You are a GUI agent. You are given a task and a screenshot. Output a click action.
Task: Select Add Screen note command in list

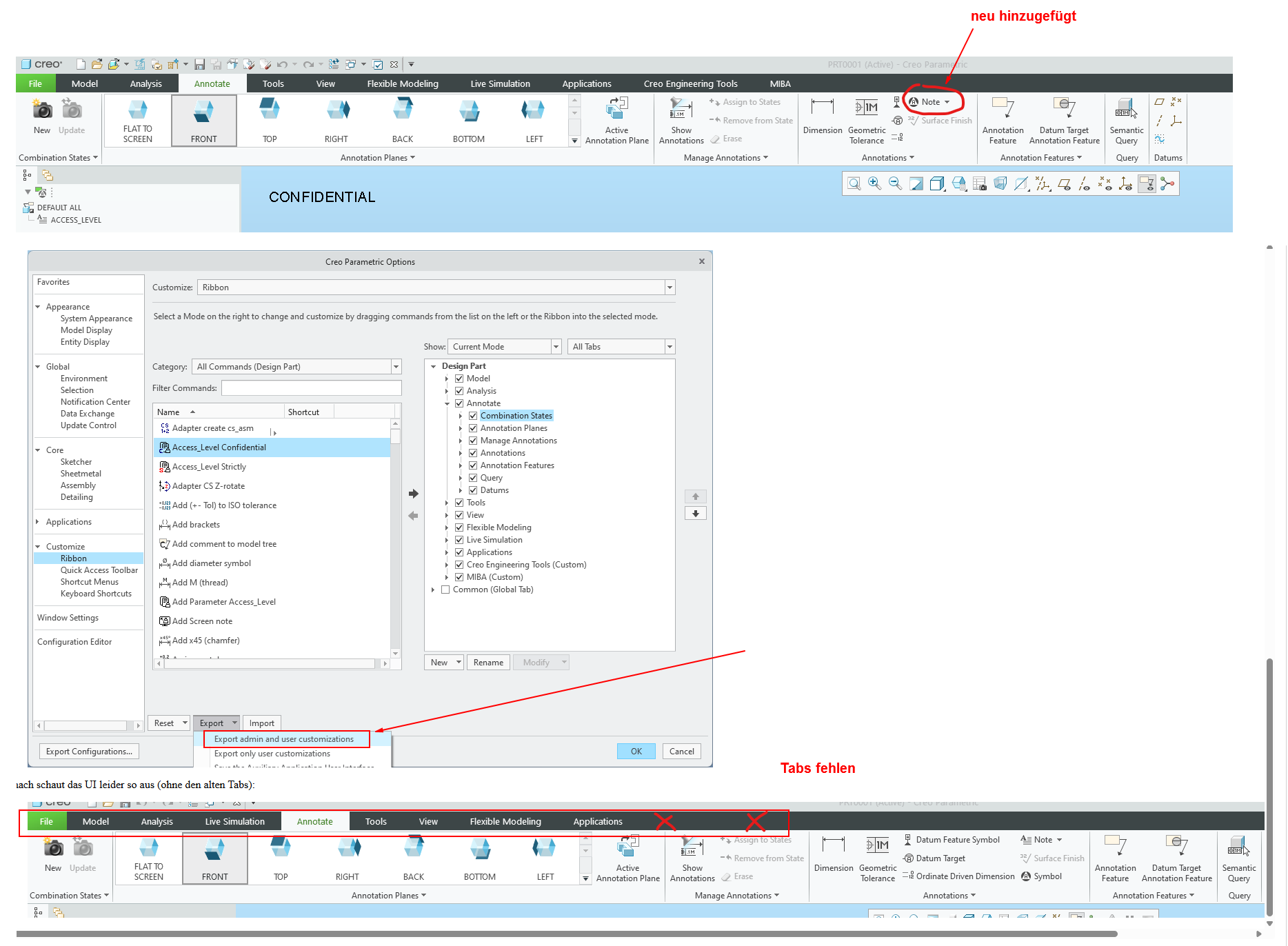coord(272,621)
